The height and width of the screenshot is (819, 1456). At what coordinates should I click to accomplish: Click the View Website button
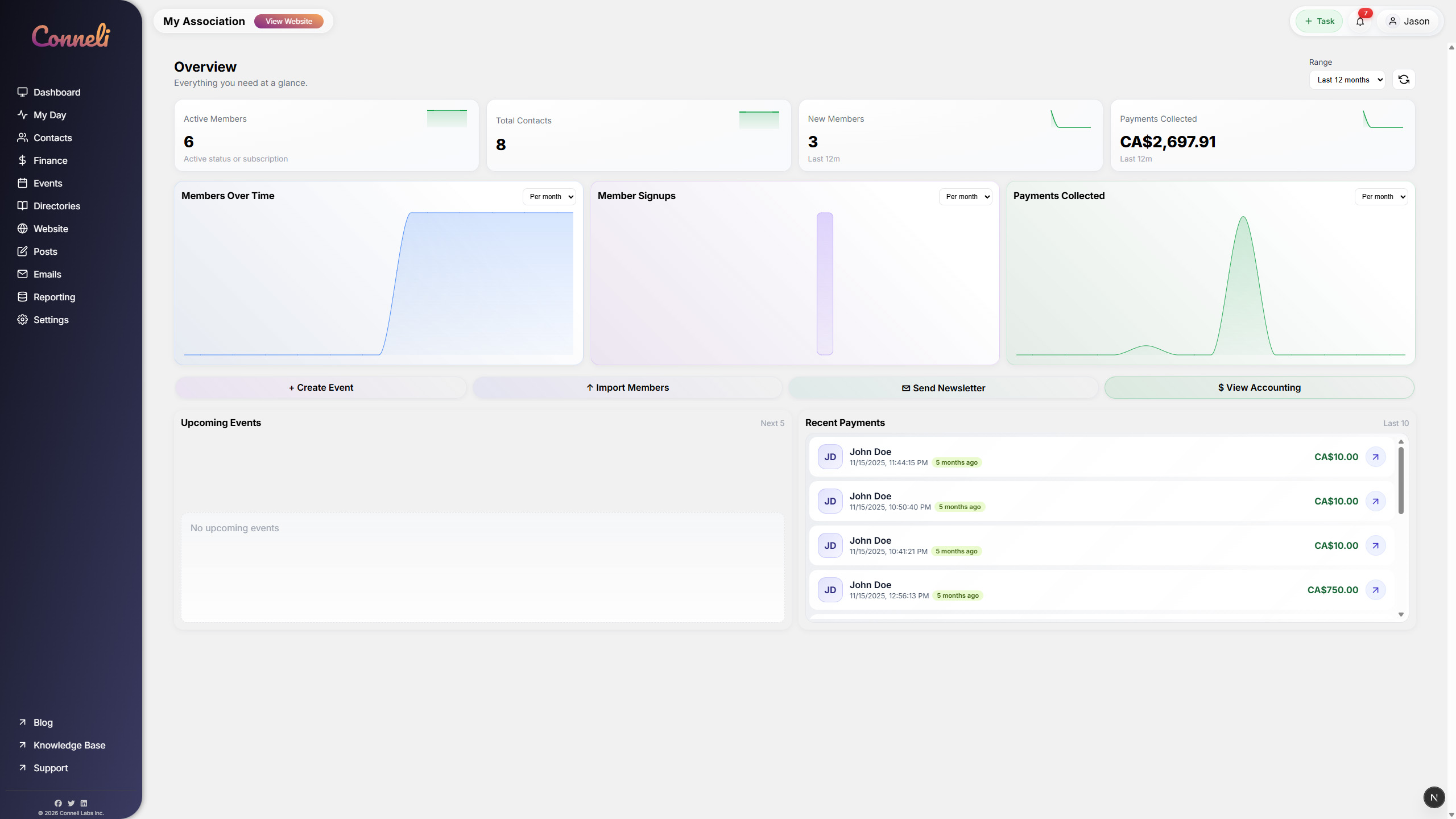(289, 21)
